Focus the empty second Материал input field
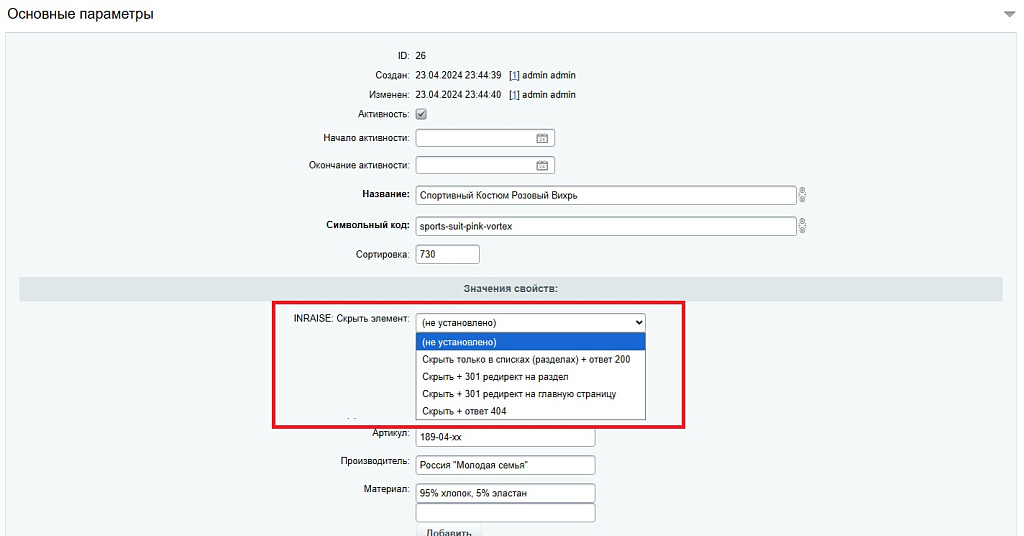Screen dimensions: 1024x536 [x=505, y=512]
